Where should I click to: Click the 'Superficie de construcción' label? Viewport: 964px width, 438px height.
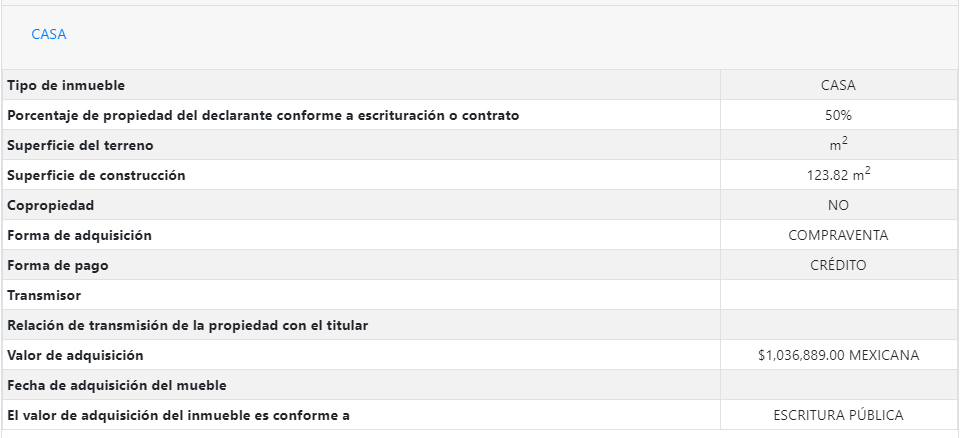(x=96, y=176)
